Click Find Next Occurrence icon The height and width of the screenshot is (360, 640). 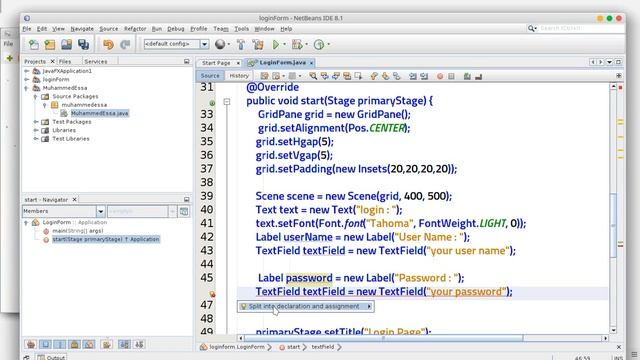coord(336,76)
